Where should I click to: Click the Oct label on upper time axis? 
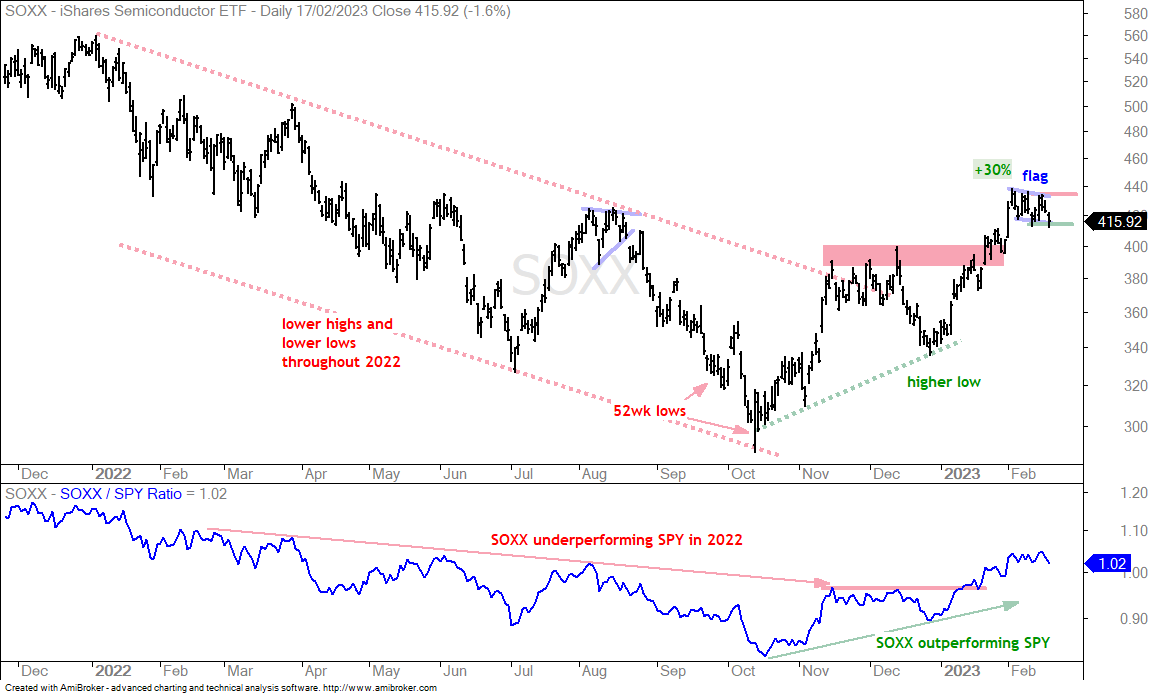tap(743, 474)
